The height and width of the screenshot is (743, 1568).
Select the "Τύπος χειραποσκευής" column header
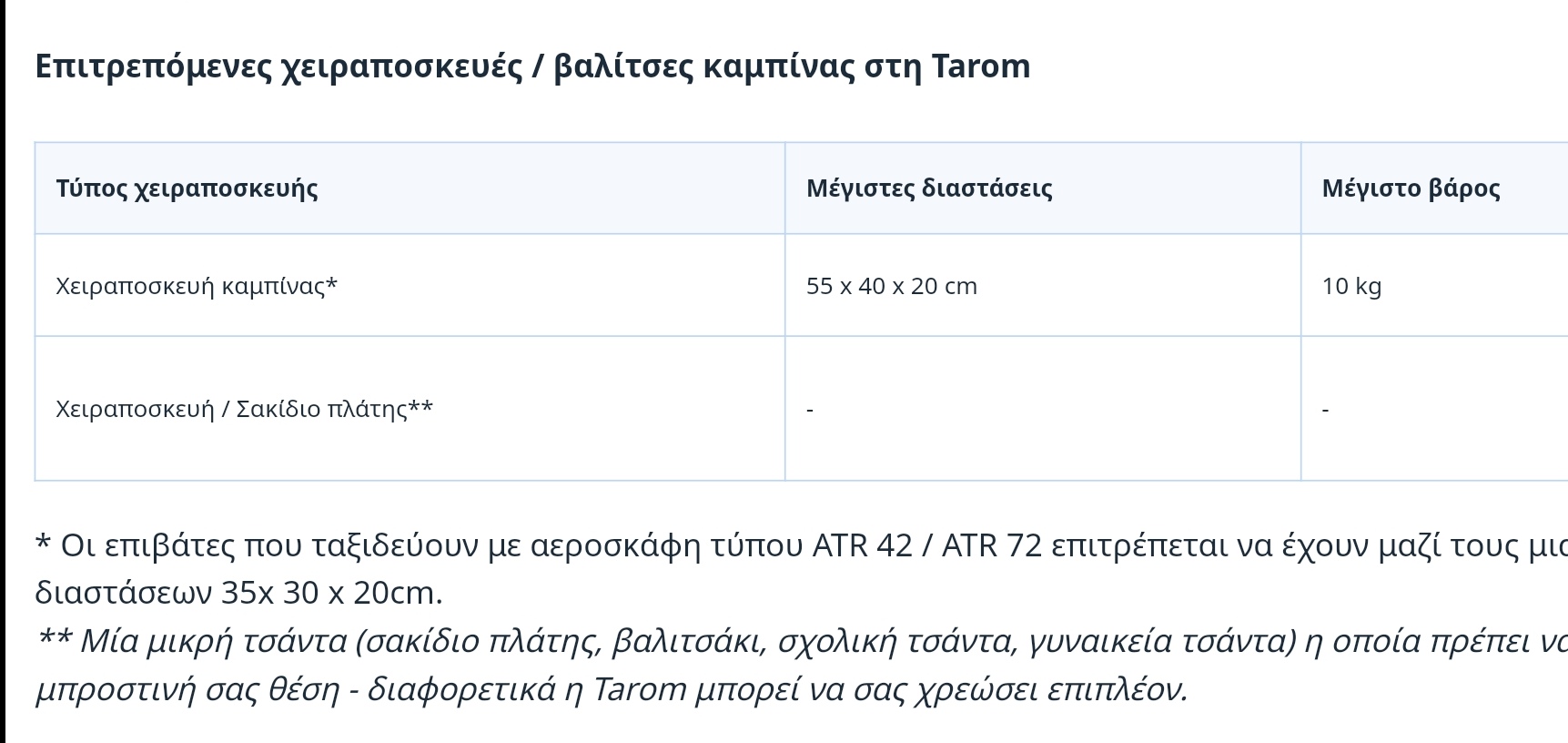[x=187, y=188]
